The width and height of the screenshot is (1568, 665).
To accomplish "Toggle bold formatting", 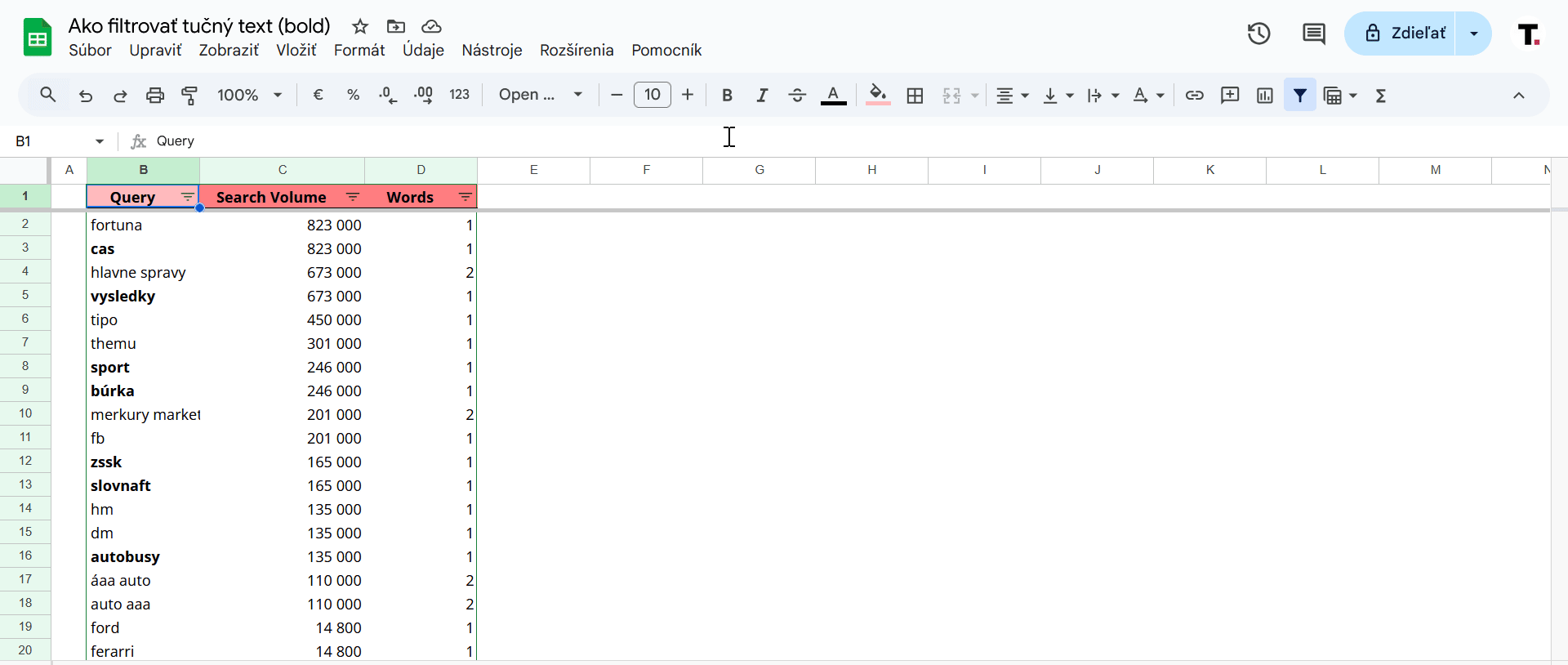I will 727,95.
